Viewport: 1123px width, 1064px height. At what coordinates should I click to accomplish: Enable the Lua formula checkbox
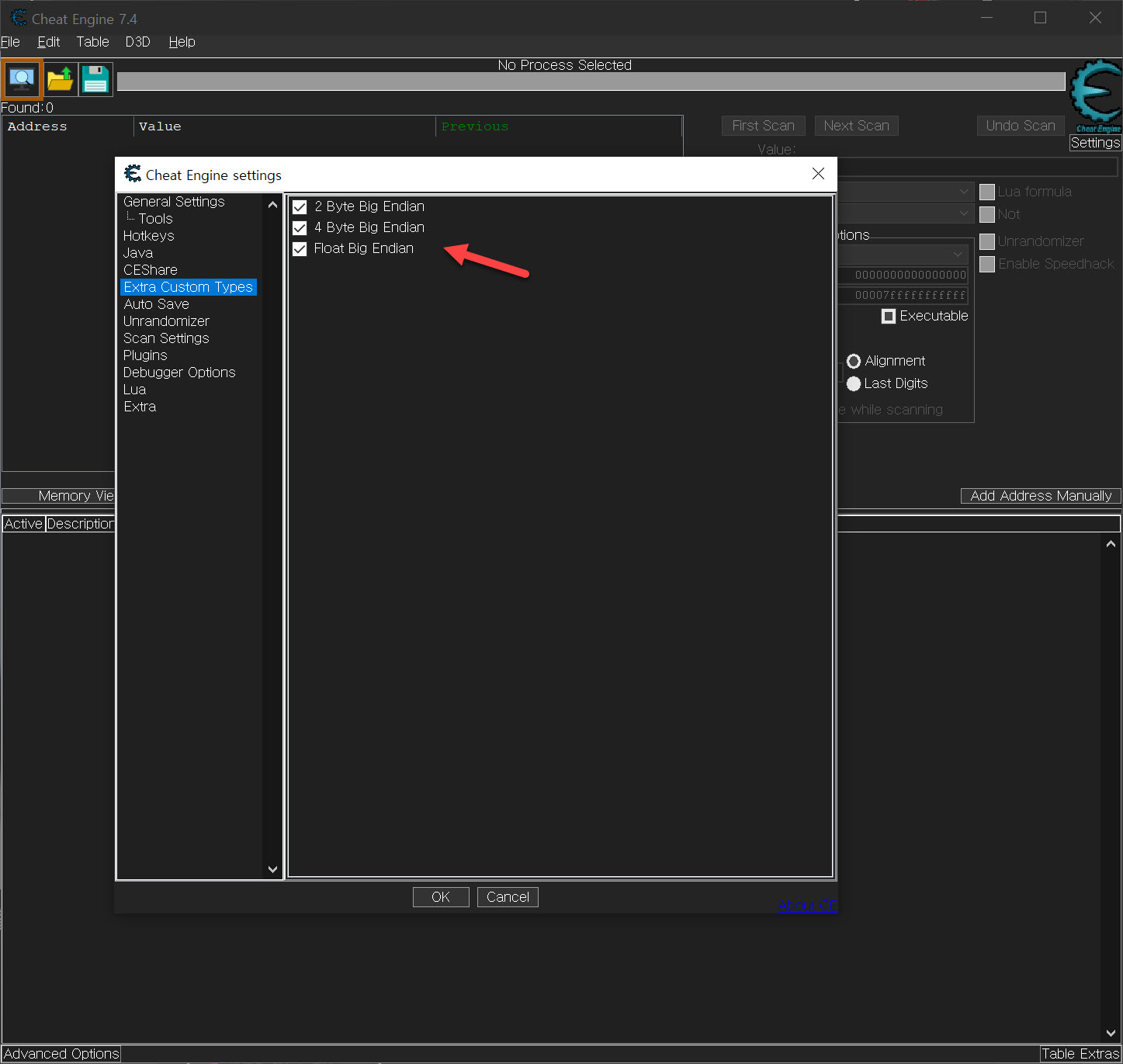[987, 192]
